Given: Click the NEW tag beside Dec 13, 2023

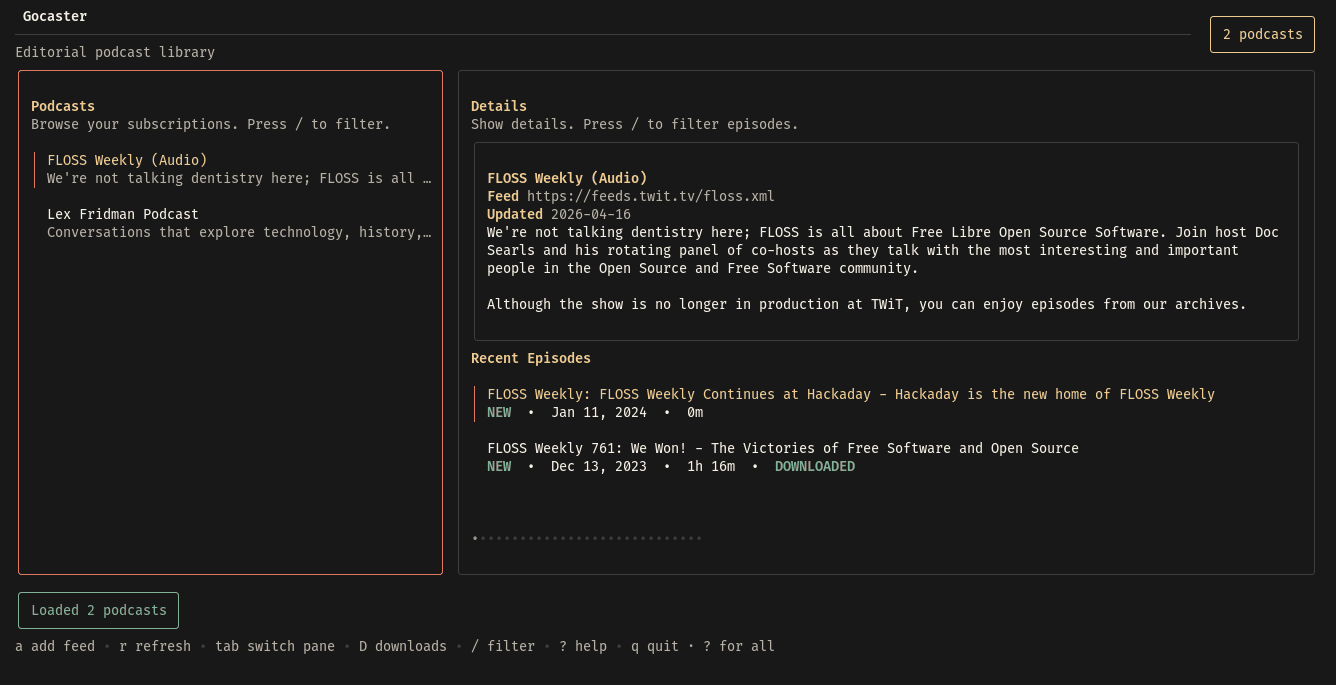Looking at the screenshot, I should tap(499, 466).
